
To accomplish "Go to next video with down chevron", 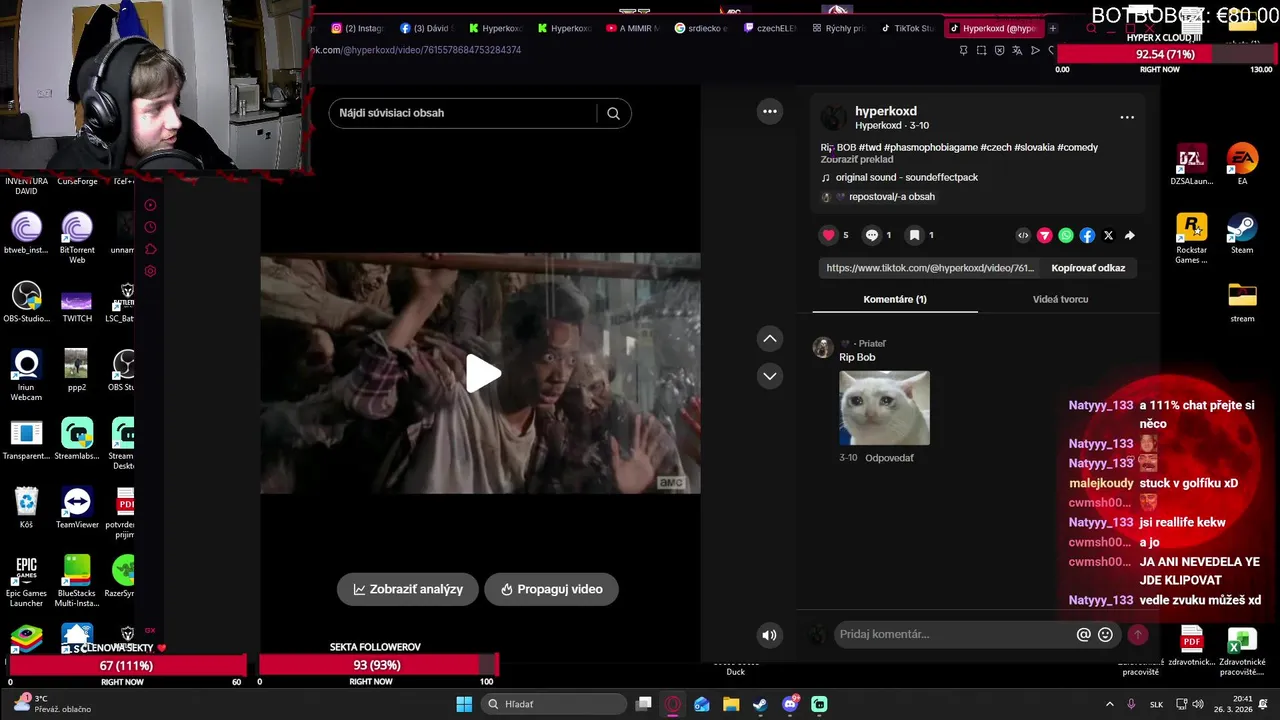I will click(770, 376).
